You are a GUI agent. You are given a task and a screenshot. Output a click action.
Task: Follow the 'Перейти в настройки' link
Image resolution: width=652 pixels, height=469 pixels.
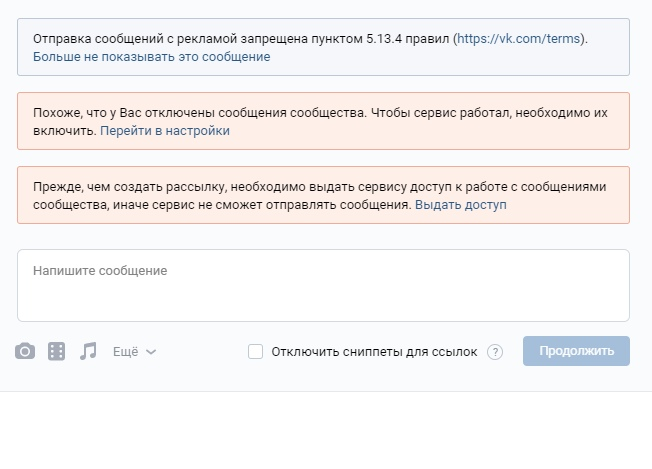point(165,131)
